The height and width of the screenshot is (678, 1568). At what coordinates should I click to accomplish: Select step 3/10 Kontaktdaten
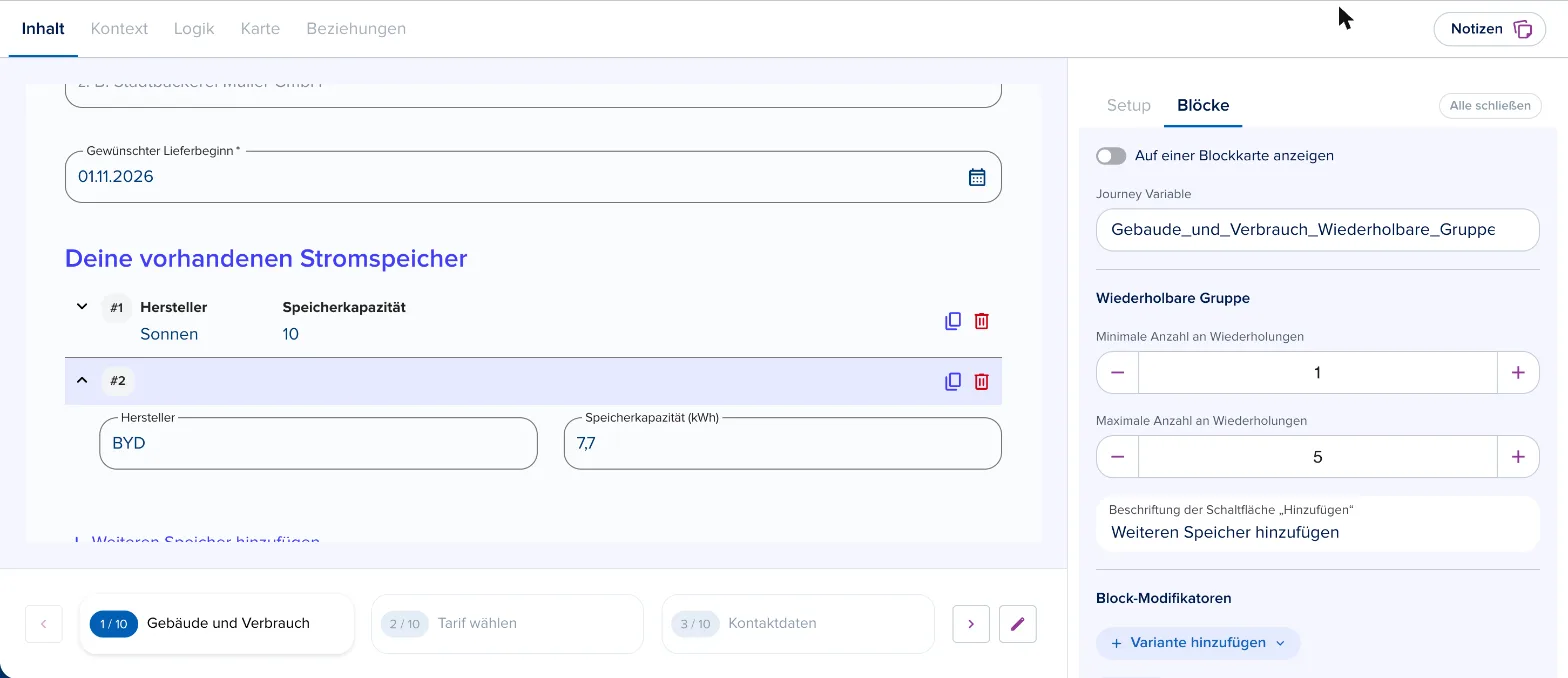(798, 623)
